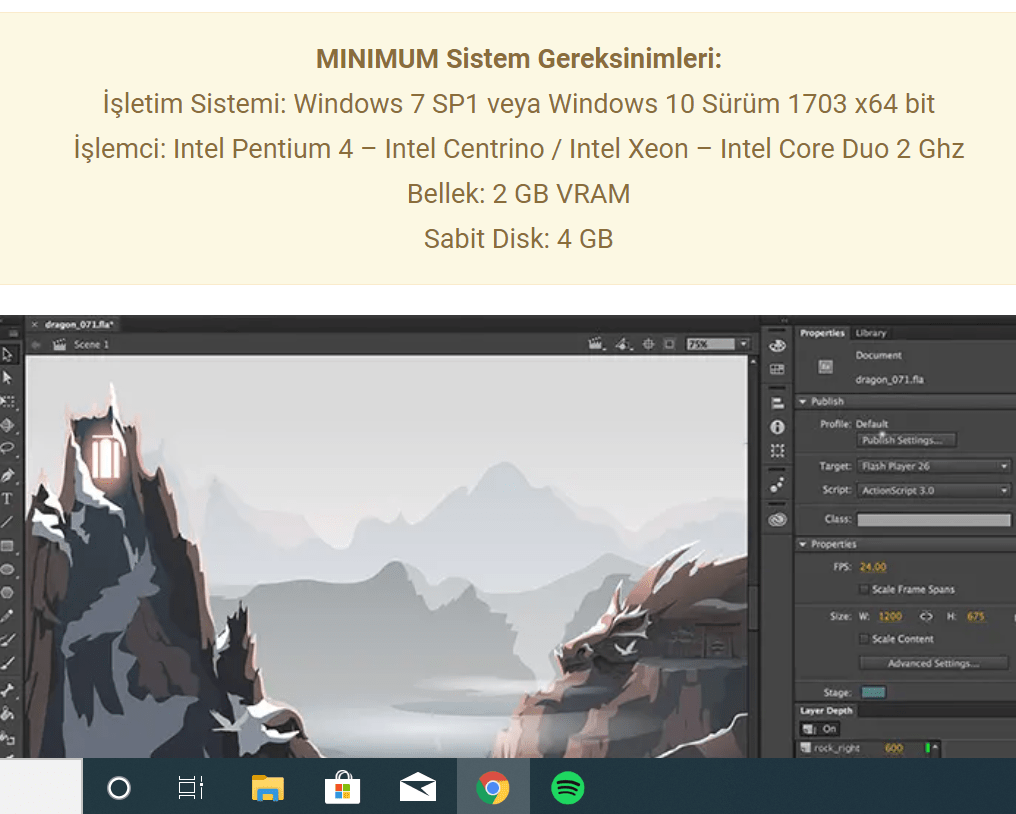The width and height of the screenshot is (1016, 814).
Task: Open the Swatches grid panel icon
Action: pyautogui.click(x=778, y=369)
